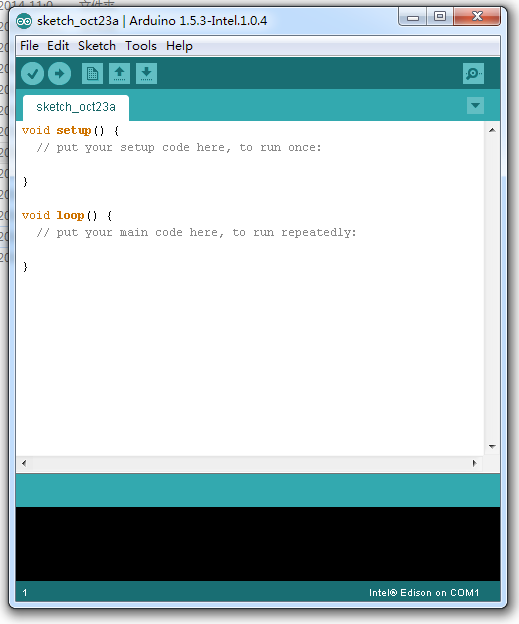519x624 pixels.
Task: Save the sketch with the down-arrow icon
Action: 146,74
